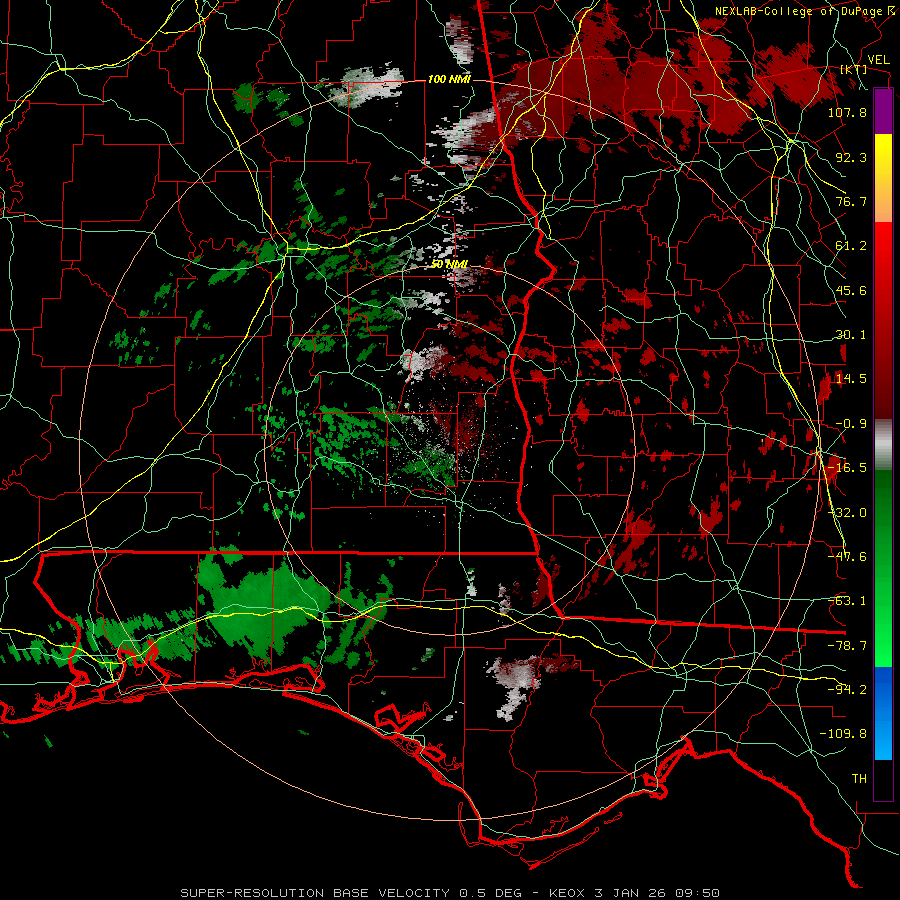Select the -16.5 velocity scale value

pos(847,468)
